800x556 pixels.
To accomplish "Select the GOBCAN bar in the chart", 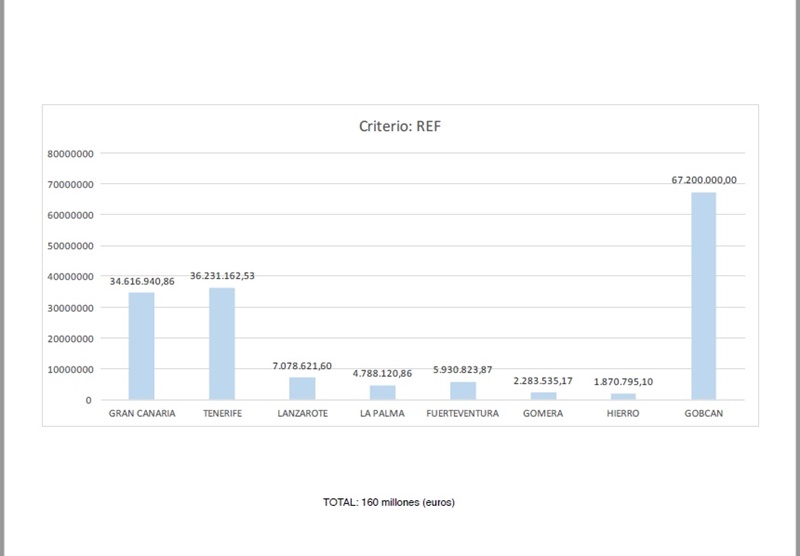I will (x=703, y=295).
